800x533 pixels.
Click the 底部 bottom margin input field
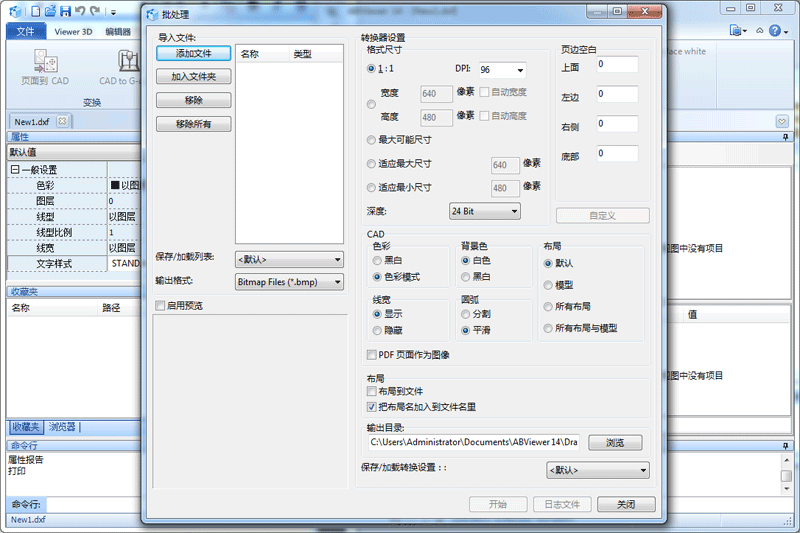pos(617,153)
